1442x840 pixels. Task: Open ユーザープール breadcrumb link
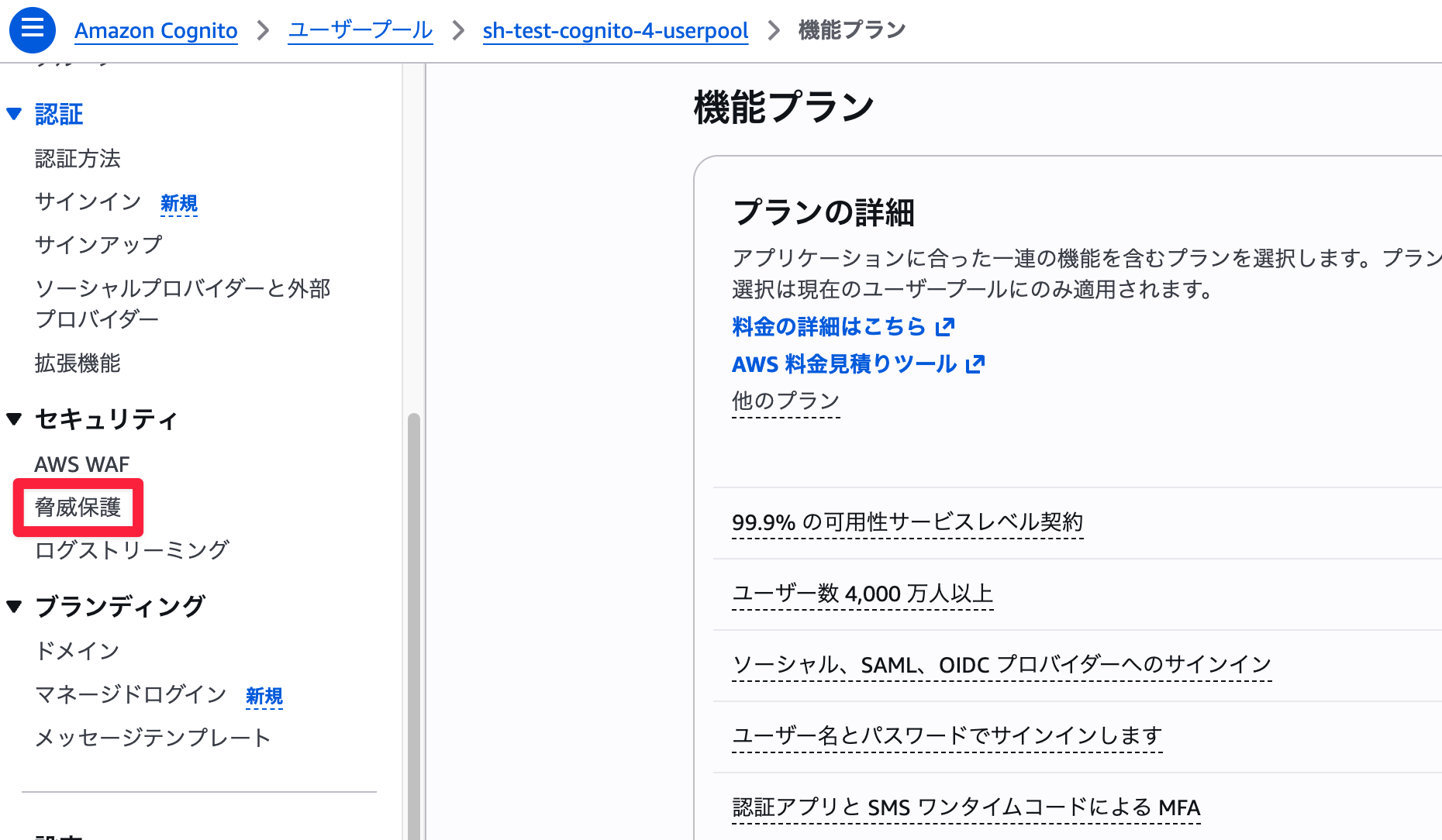pyautogui.click(x=360, y=31)
